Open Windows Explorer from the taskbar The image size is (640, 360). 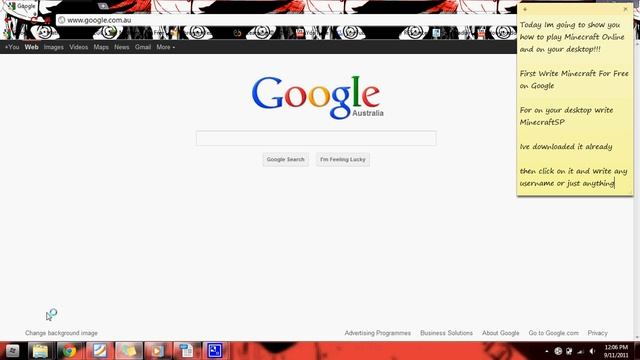coord(40,351)
